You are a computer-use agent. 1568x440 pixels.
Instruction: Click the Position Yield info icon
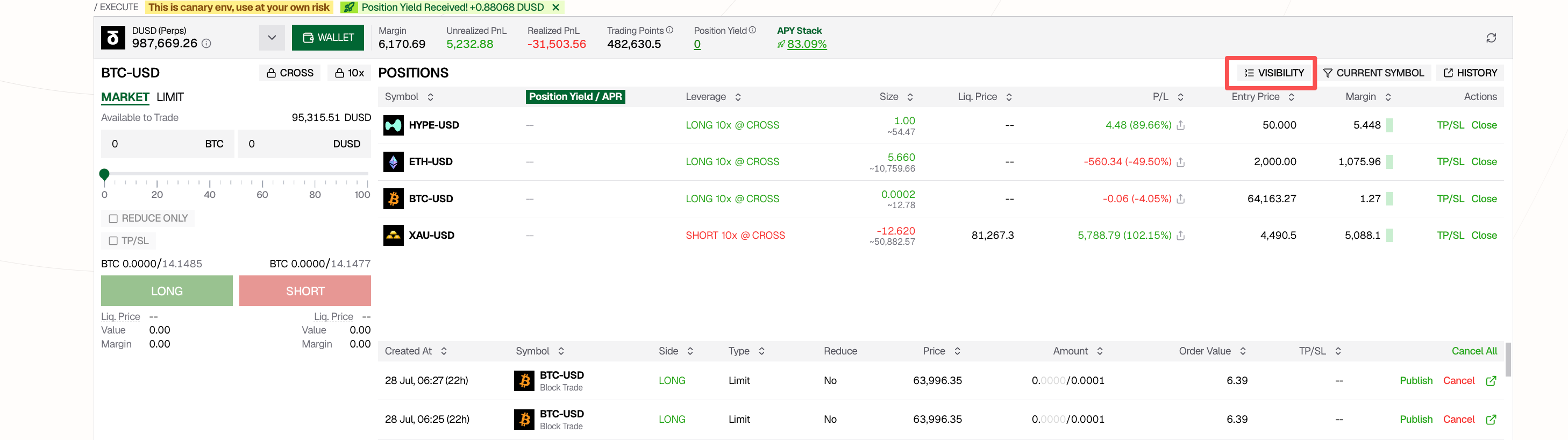coord(752,30)
